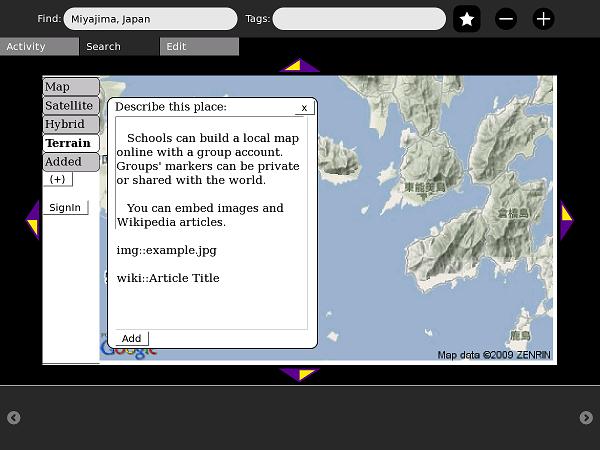Open the Edit tab
This screenshot has height=450, width=600.
[199, 47]
